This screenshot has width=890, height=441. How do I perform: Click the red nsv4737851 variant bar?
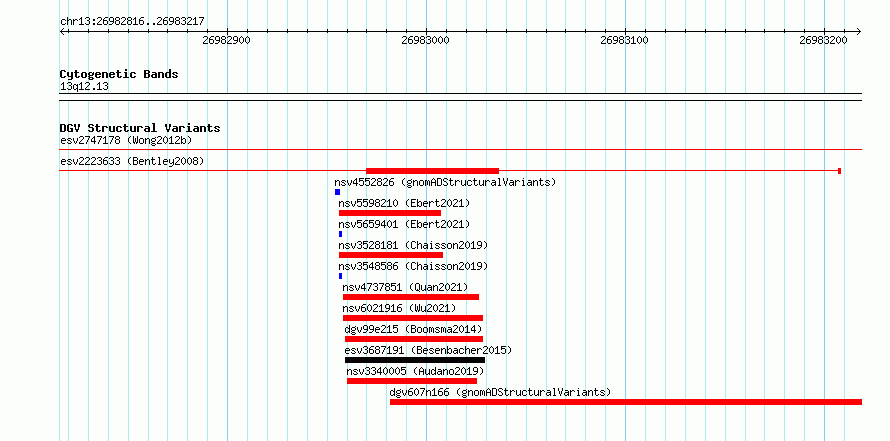[411, 297]
